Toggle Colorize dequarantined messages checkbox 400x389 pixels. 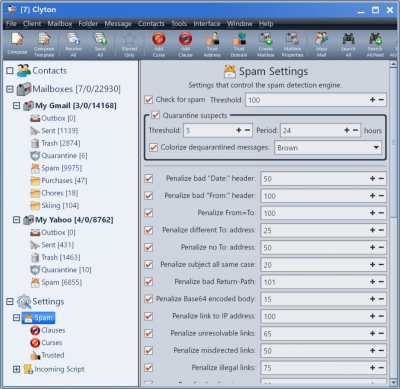153,147
